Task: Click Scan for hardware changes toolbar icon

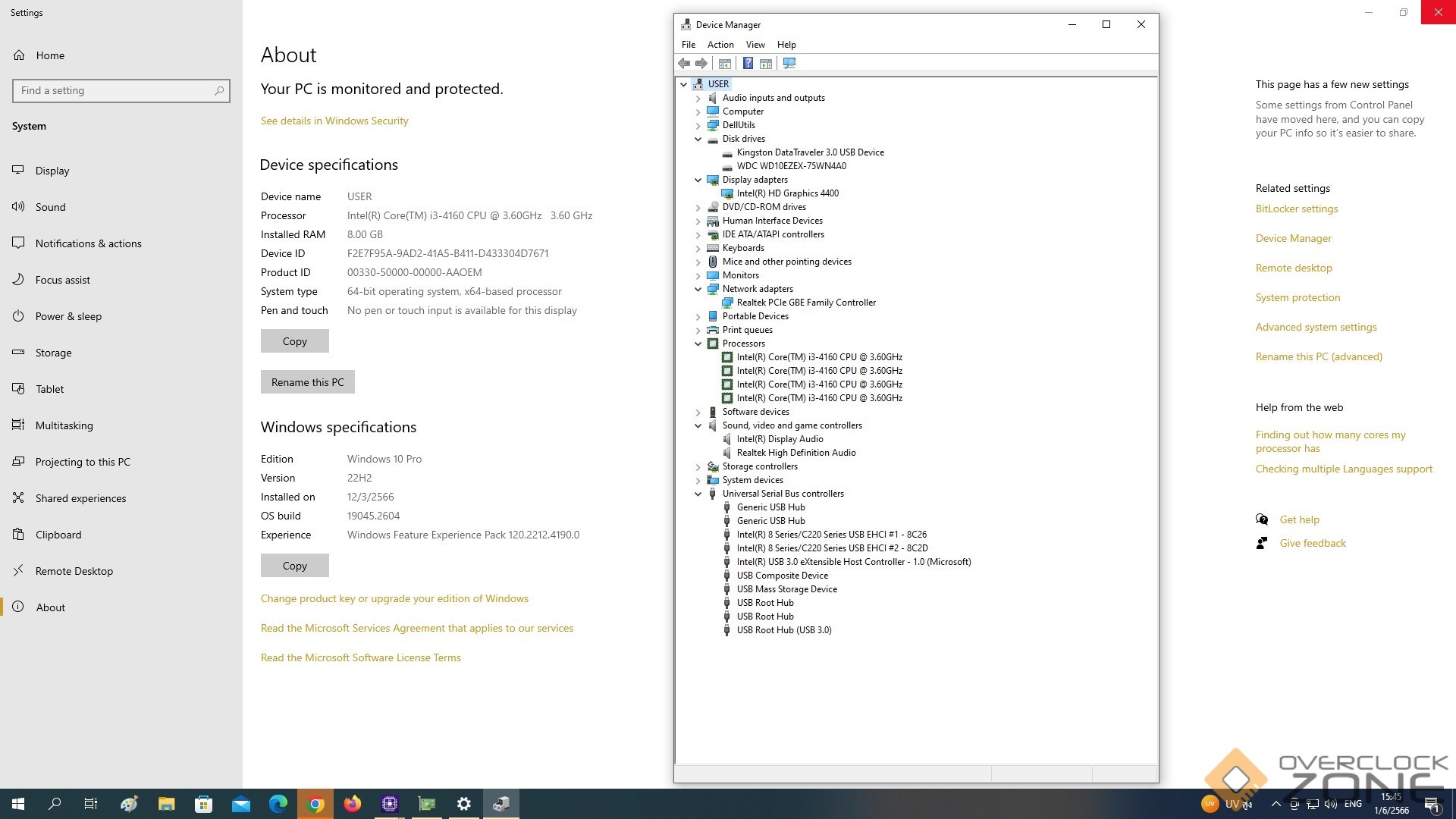Action: coord(789,64)
